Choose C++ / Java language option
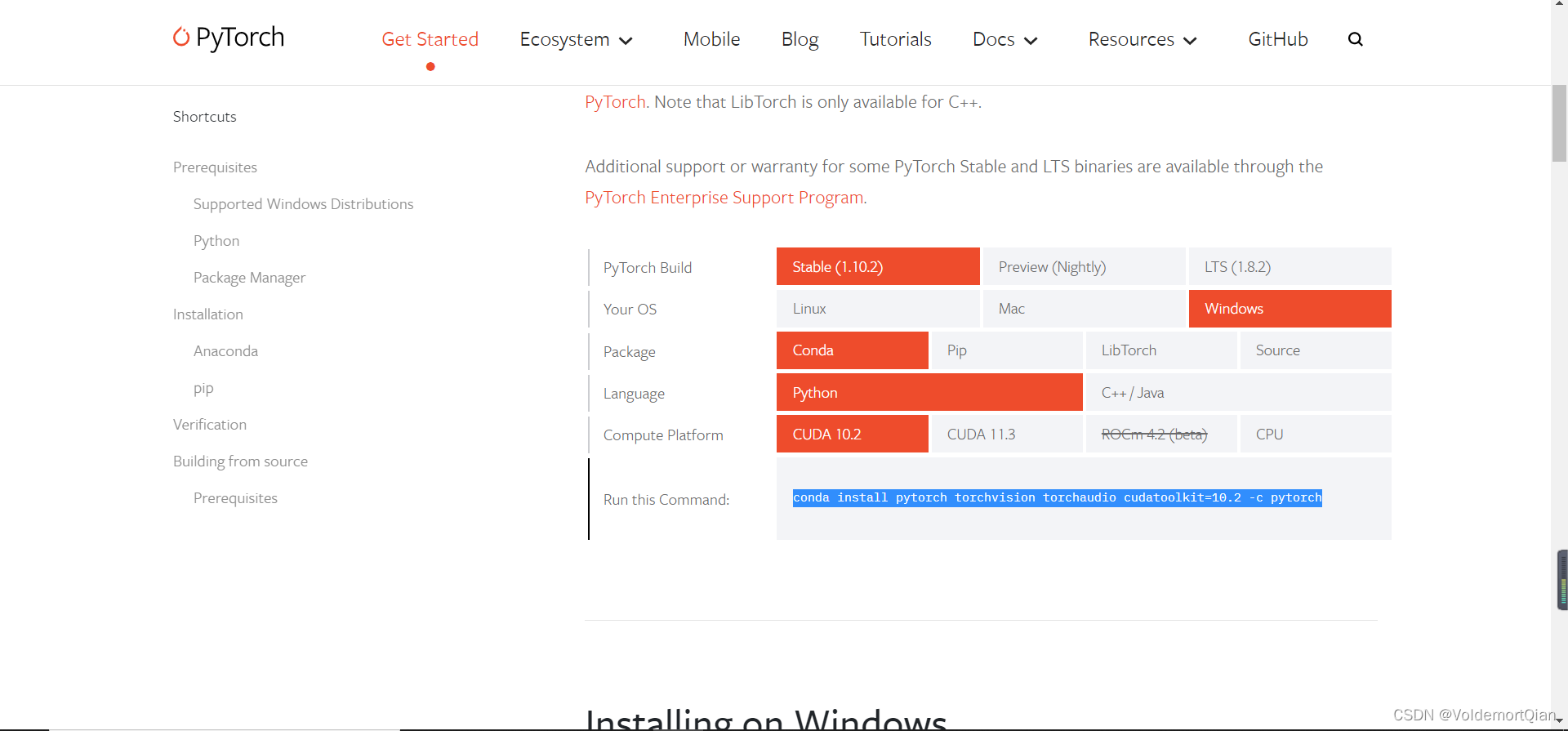The image size is (1568, 731). (1239, 392)
